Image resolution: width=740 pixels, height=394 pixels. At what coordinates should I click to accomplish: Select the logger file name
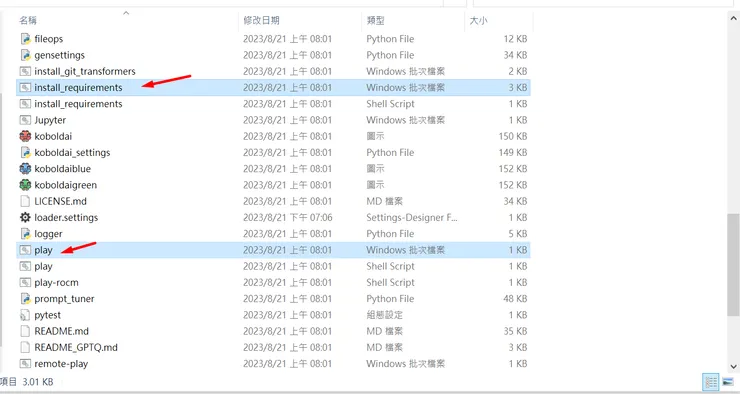pyautogui.click(x=48, y=234)
